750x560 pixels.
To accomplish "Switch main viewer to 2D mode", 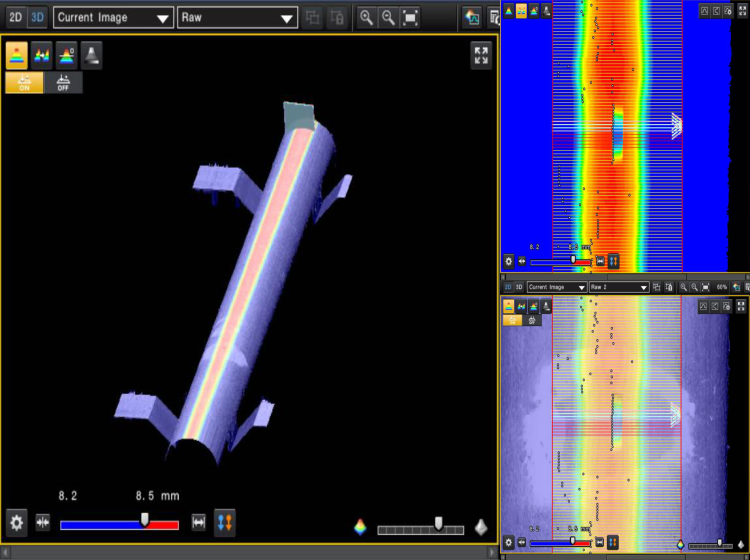I will (x=15, y=17).
